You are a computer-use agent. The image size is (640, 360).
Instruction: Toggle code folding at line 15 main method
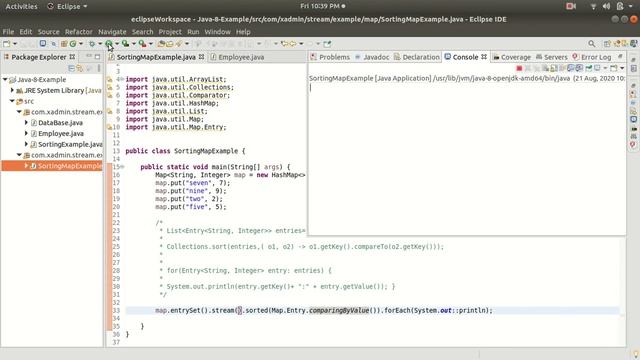pos(122,167)
